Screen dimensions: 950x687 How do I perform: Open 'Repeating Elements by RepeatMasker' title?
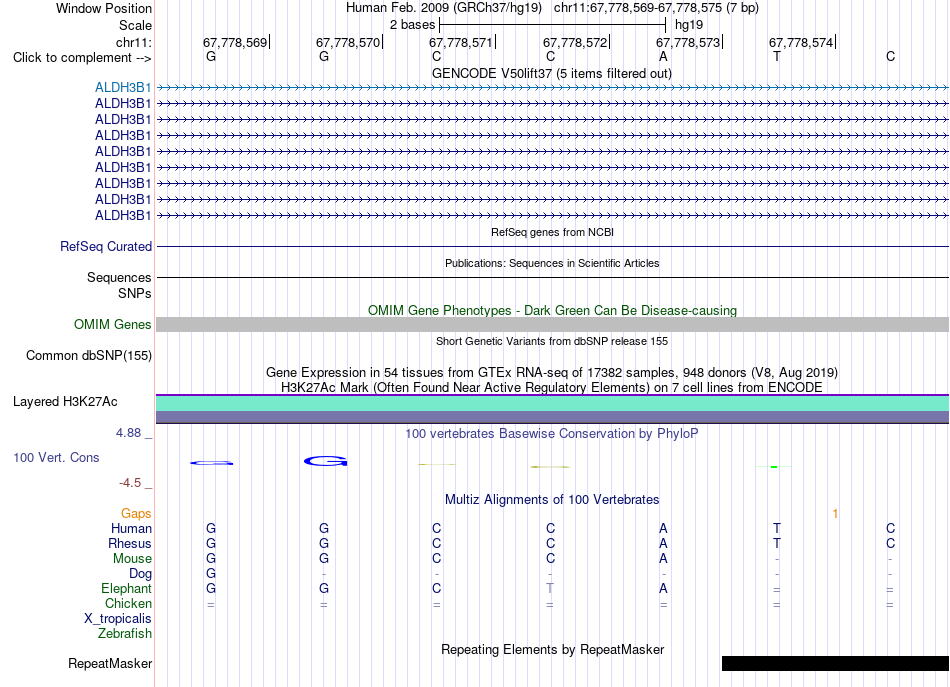click(552, 649)
